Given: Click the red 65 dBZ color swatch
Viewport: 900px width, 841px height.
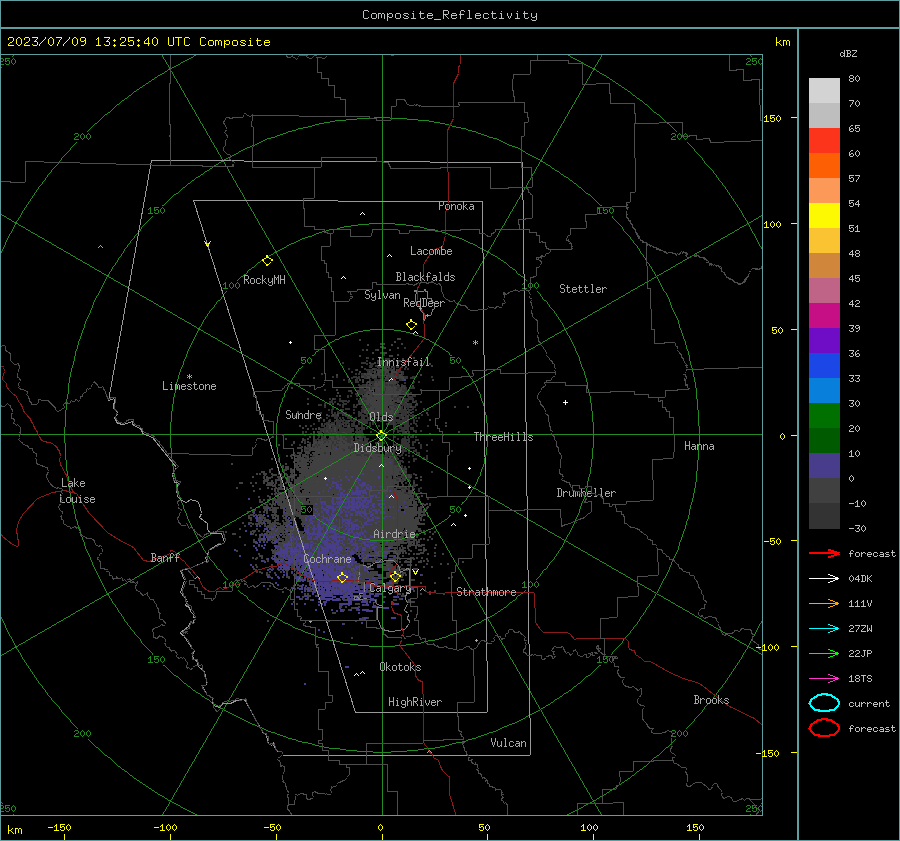Looking at the screenshot, I should click(x=824, y=141).
